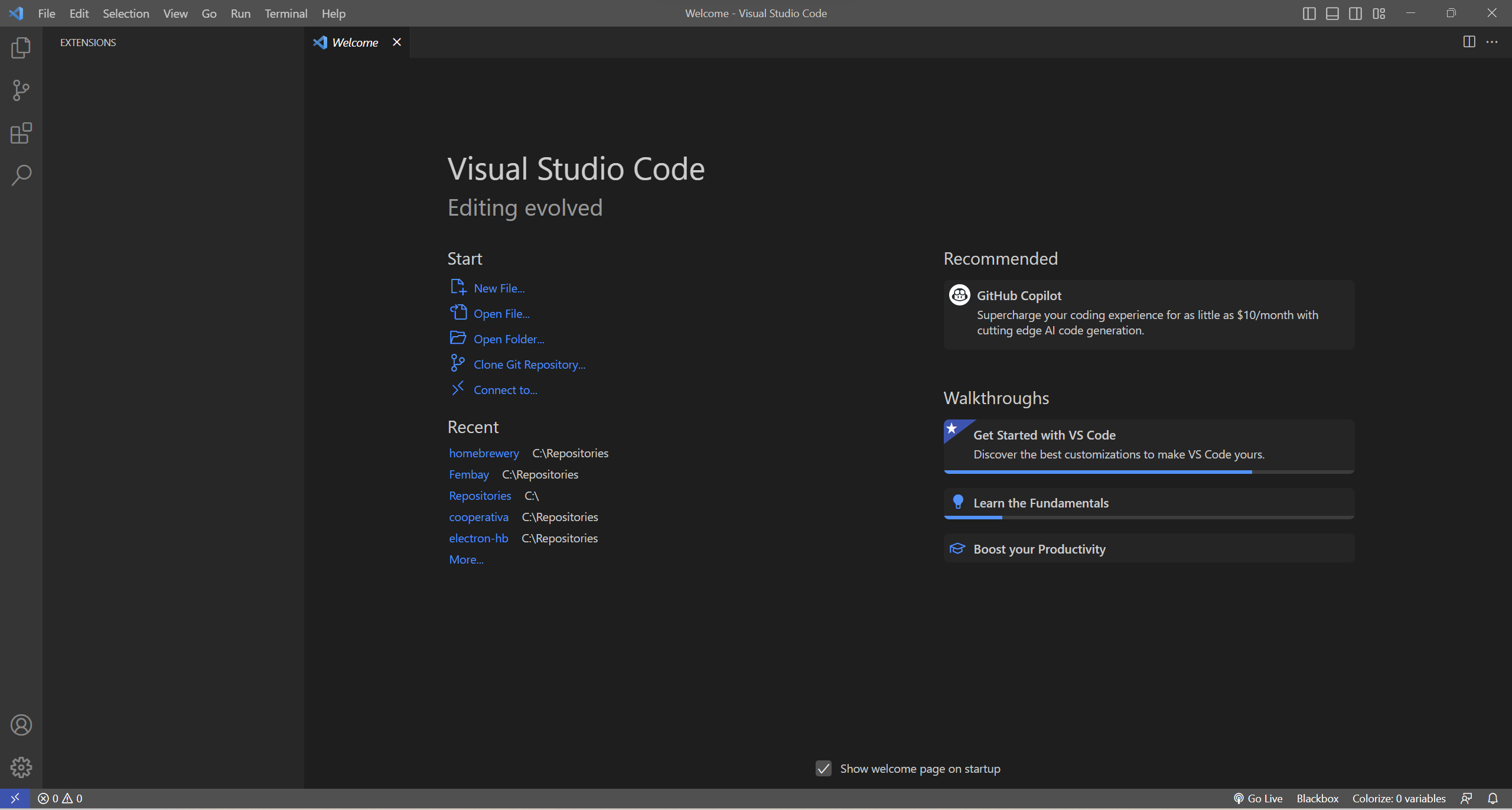Viewport: 1512px width, 810px height.
Task: Open the Terminal menu
Action: 286,13
